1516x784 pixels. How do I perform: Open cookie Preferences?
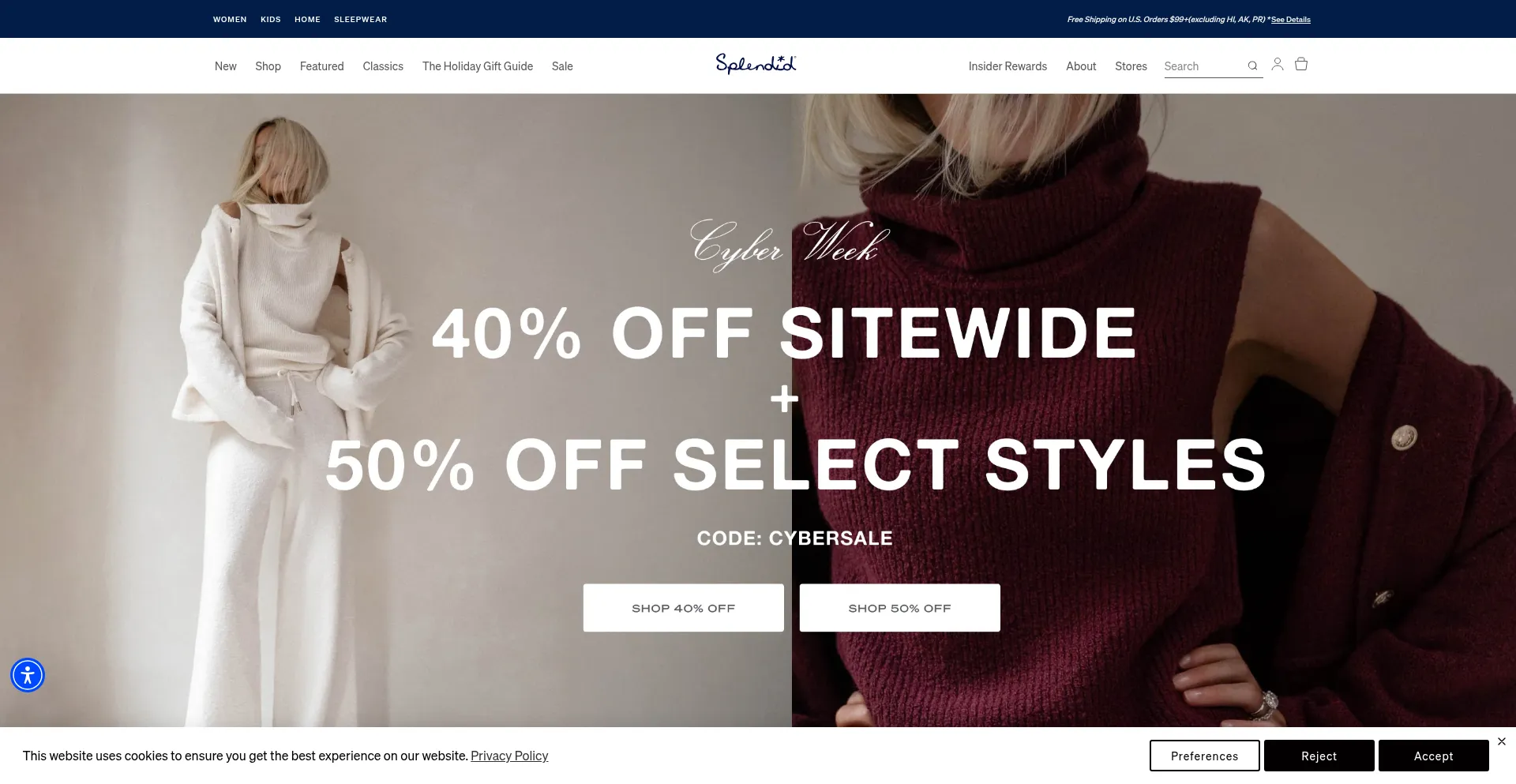(x=1205, y=756)
